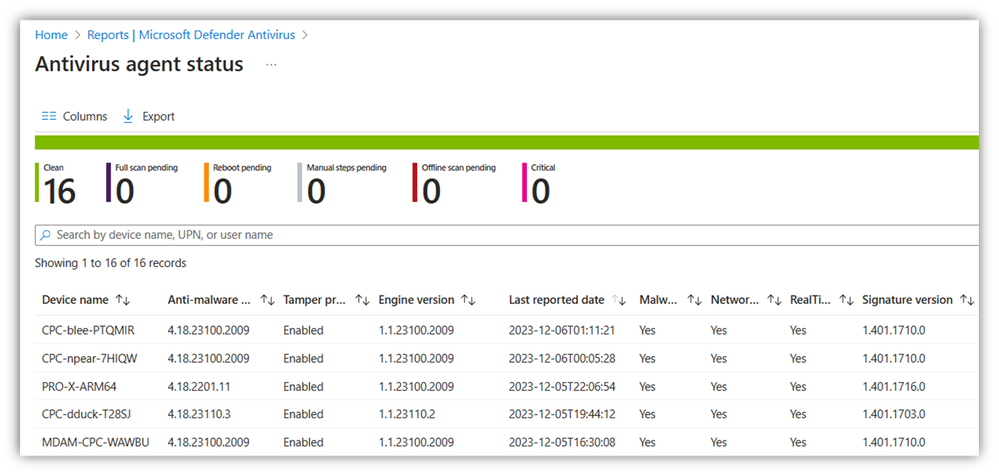Sort by Last reported date arrows
Viewport: 999px width, 476px height.
(x=619, y=300)
